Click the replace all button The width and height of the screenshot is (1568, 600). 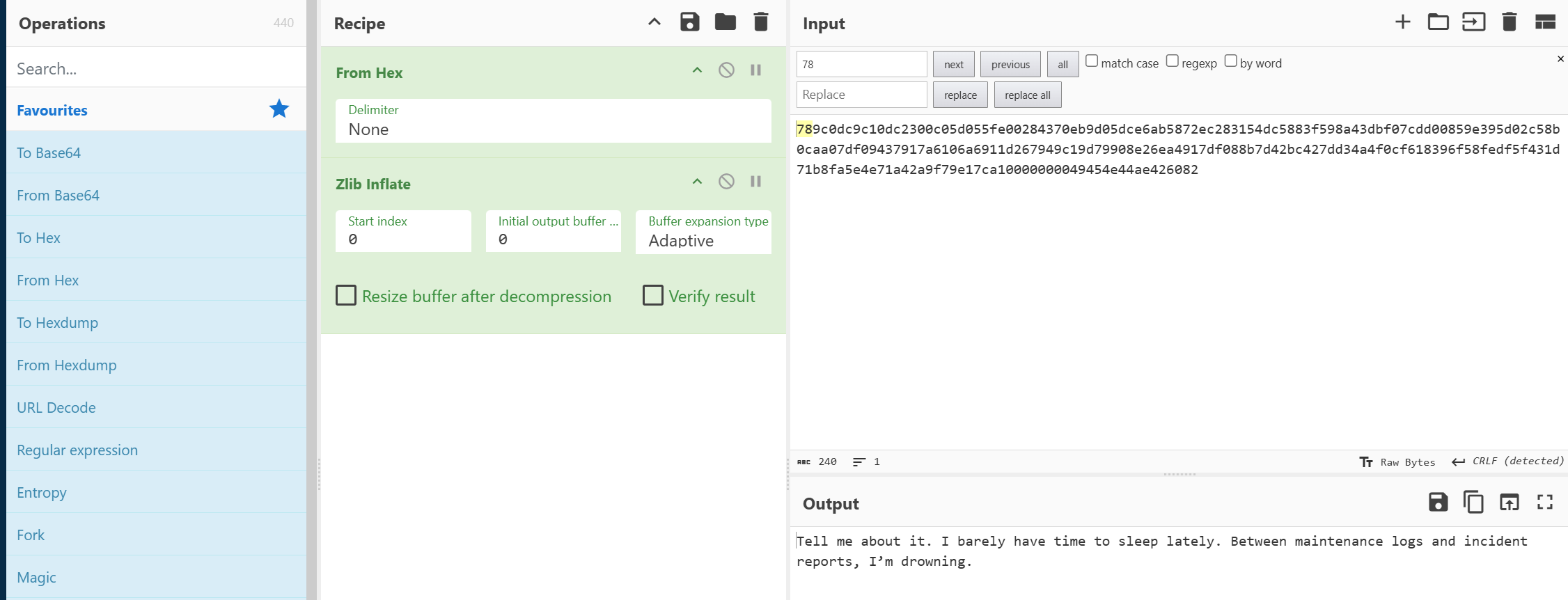1027,95
